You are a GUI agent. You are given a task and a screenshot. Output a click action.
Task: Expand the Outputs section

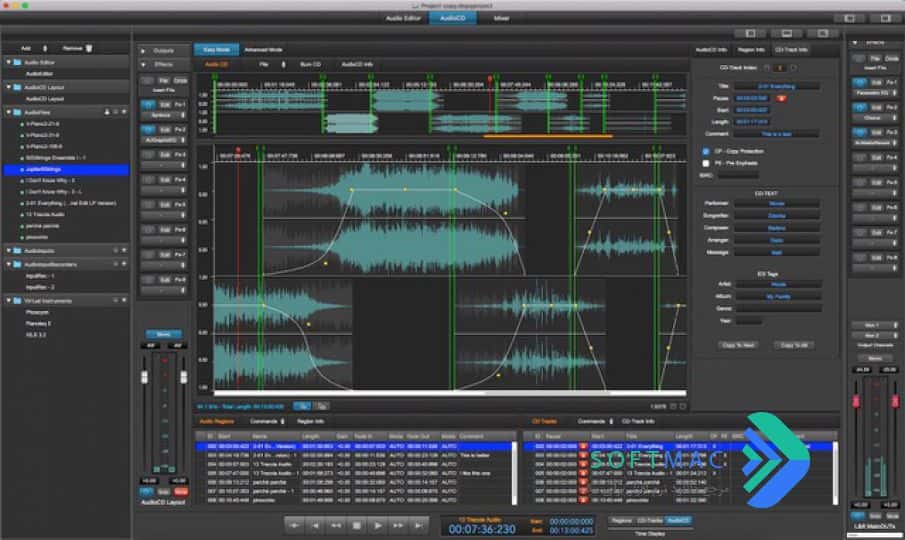(x=143, y=51)
